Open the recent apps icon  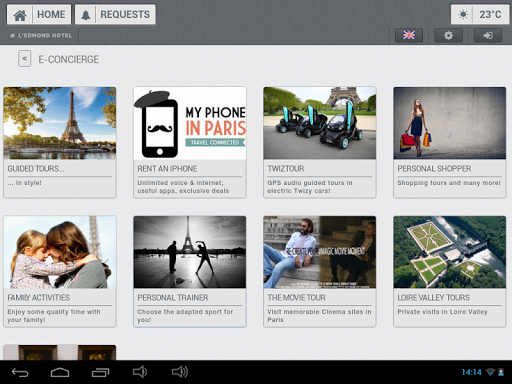pos(100,372)
